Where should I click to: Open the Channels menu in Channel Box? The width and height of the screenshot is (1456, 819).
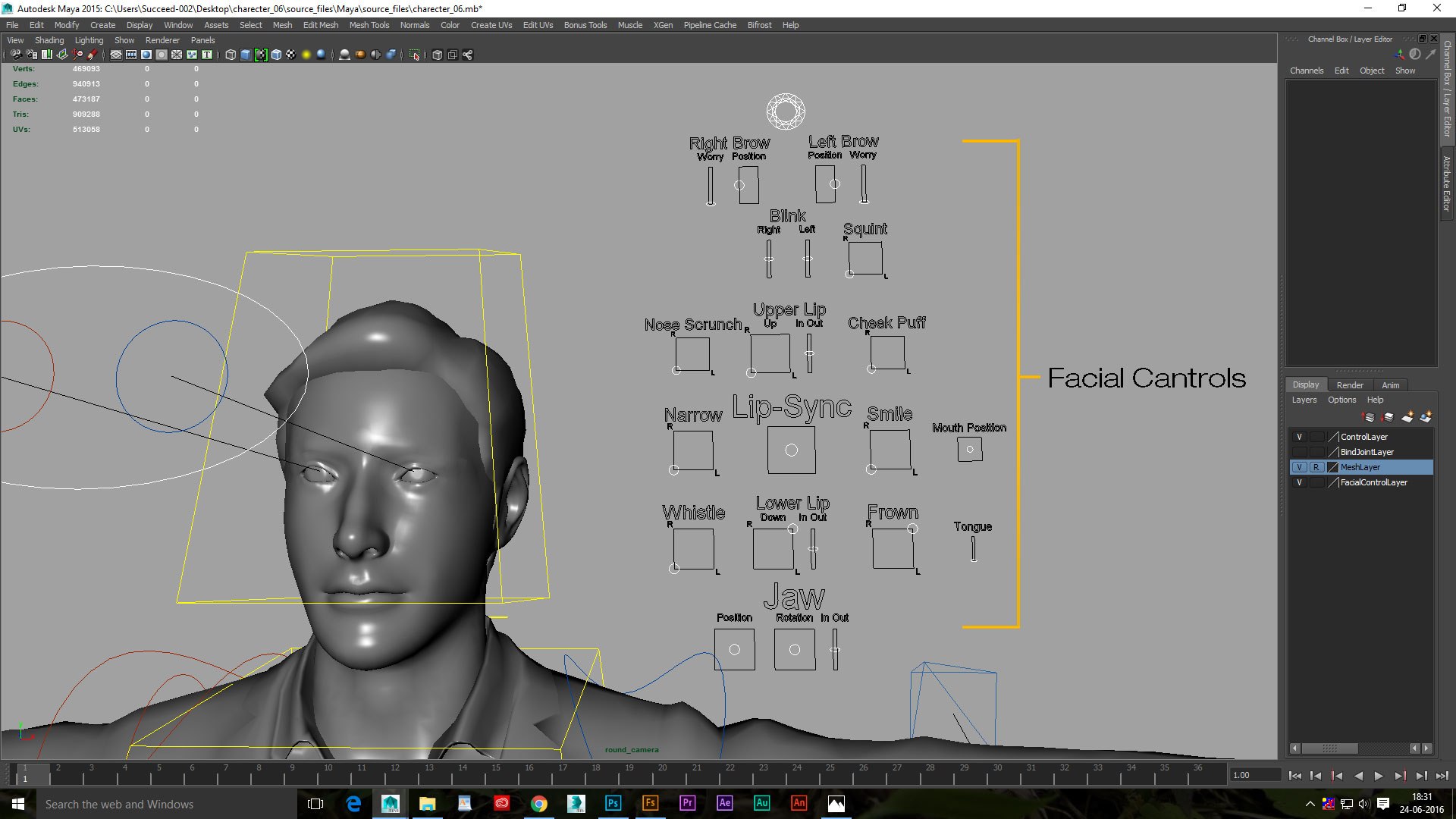coord(1307,71)
